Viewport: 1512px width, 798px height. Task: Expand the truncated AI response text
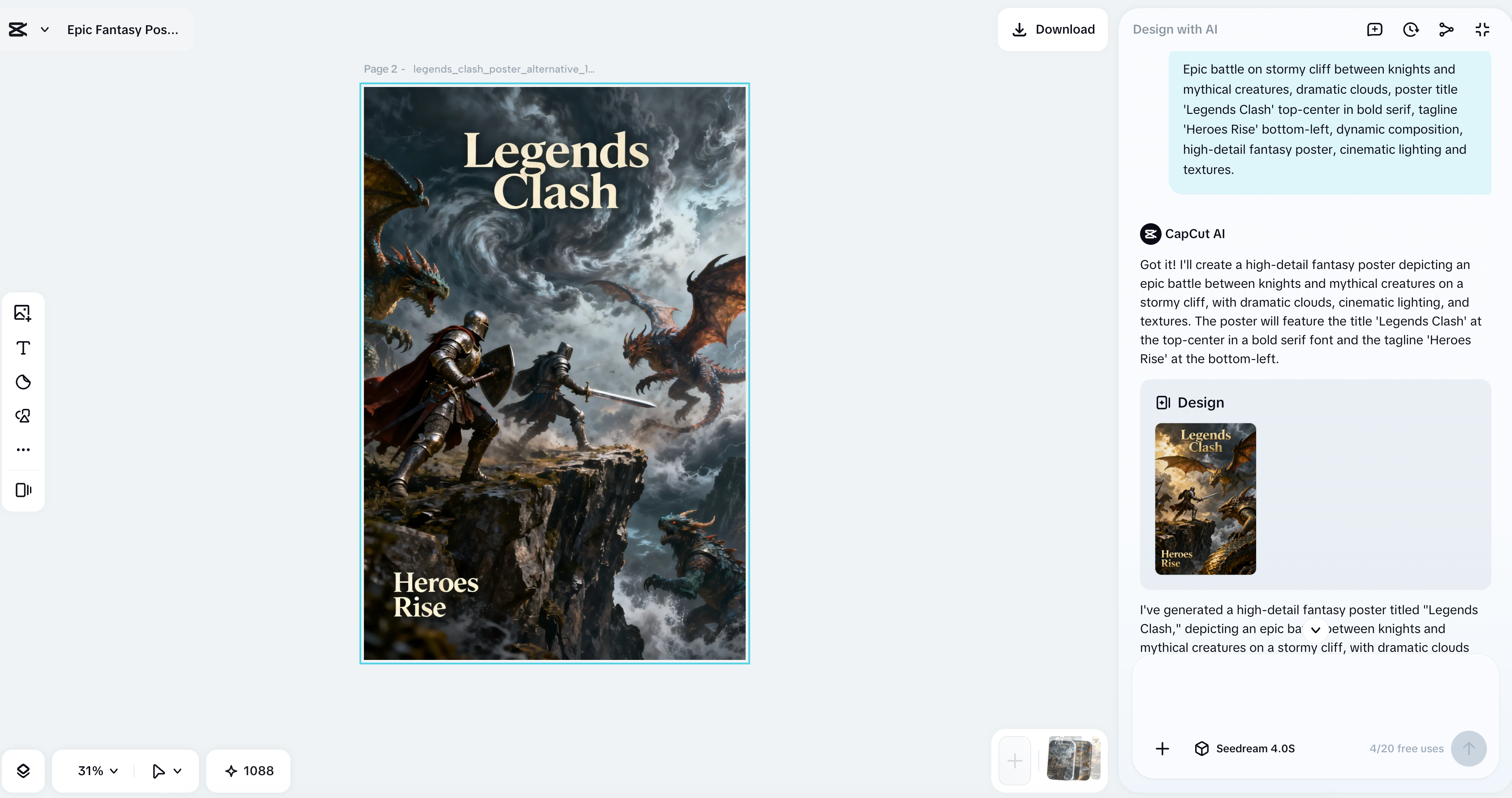[1314, 629]
